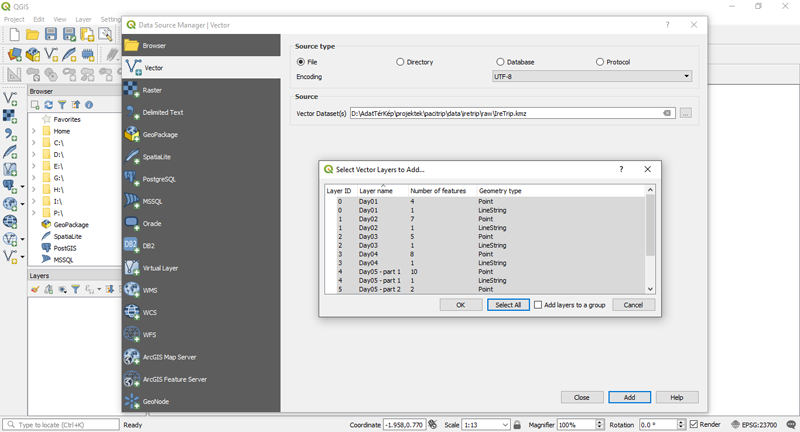Click New Shapefile layer toolbar icon
800x432 pixels.
[51, 54]
